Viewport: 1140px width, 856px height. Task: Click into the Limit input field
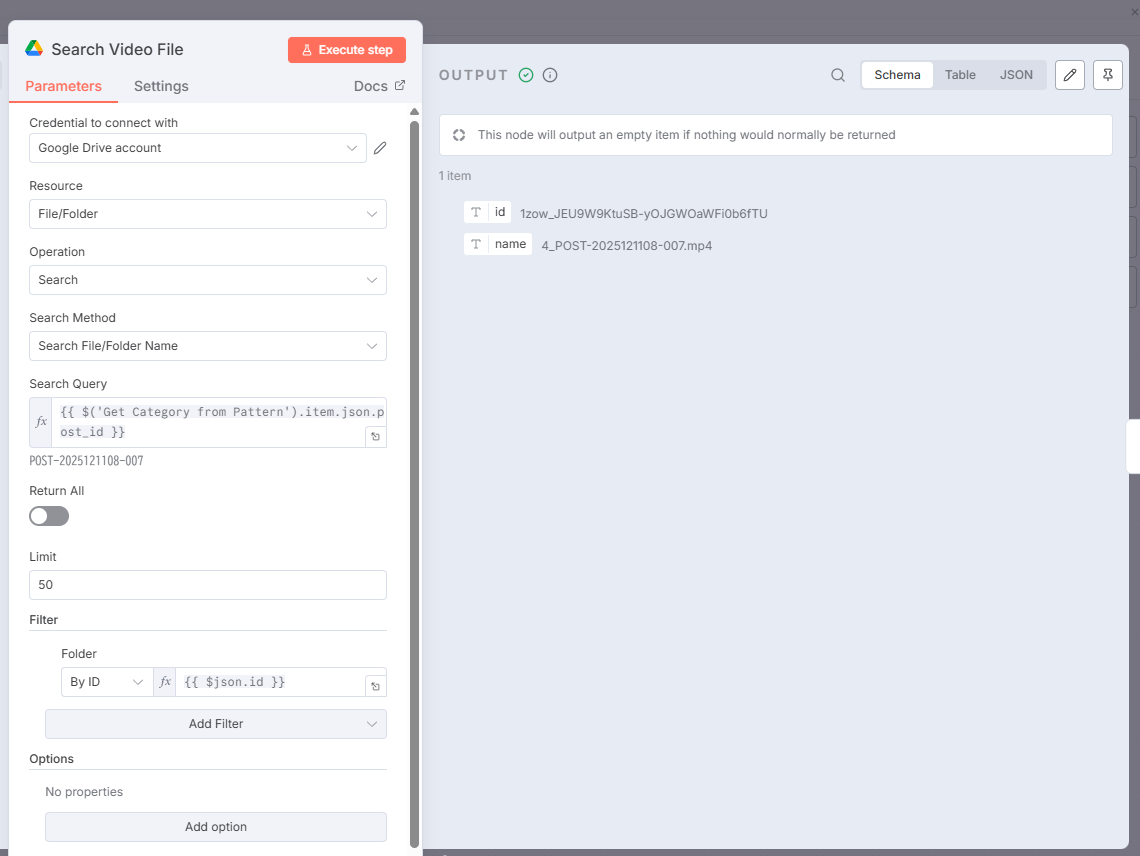[x=208, y=585]
